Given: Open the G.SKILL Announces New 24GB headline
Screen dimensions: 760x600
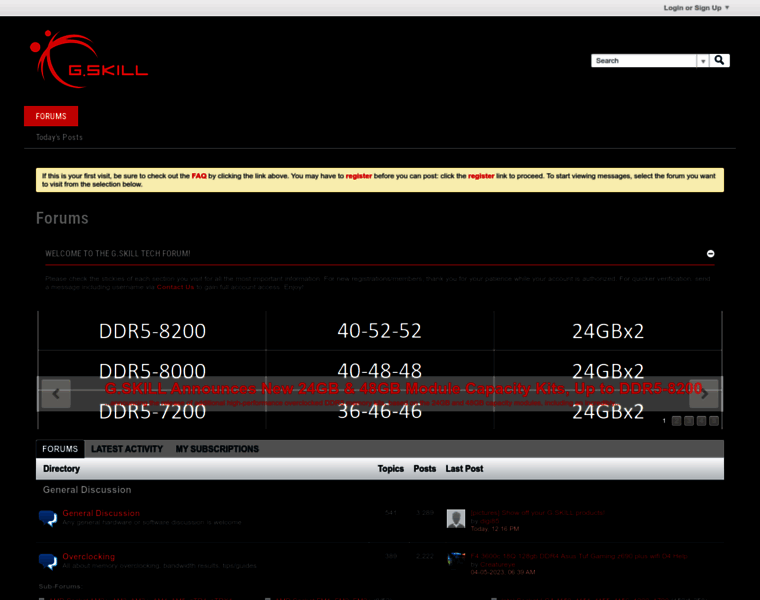Looking at the screenshot, I should [403, 388].
